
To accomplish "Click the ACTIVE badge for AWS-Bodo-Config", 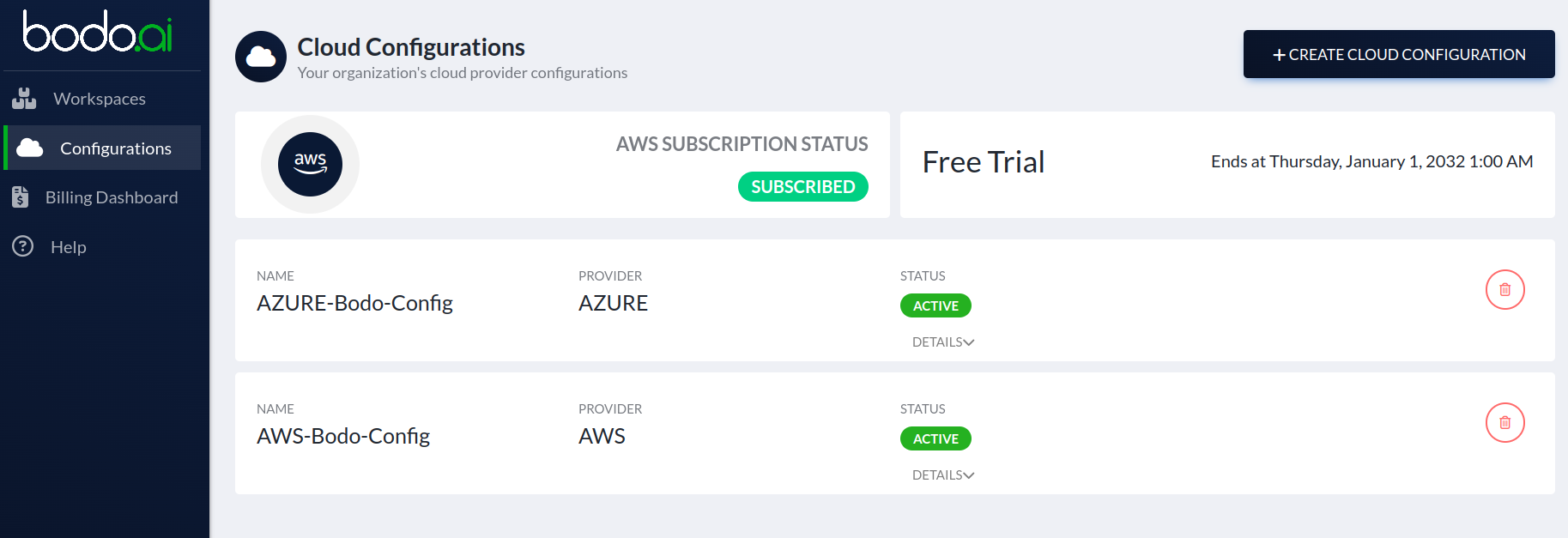I will [935, 438].
